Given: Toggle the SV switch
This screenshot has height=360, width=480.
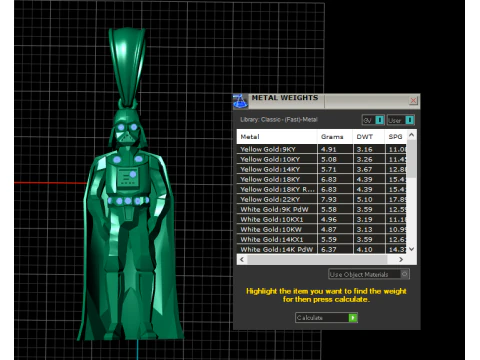Looking at the screenshot, I should pyautogui.click(x=380, y=120).
